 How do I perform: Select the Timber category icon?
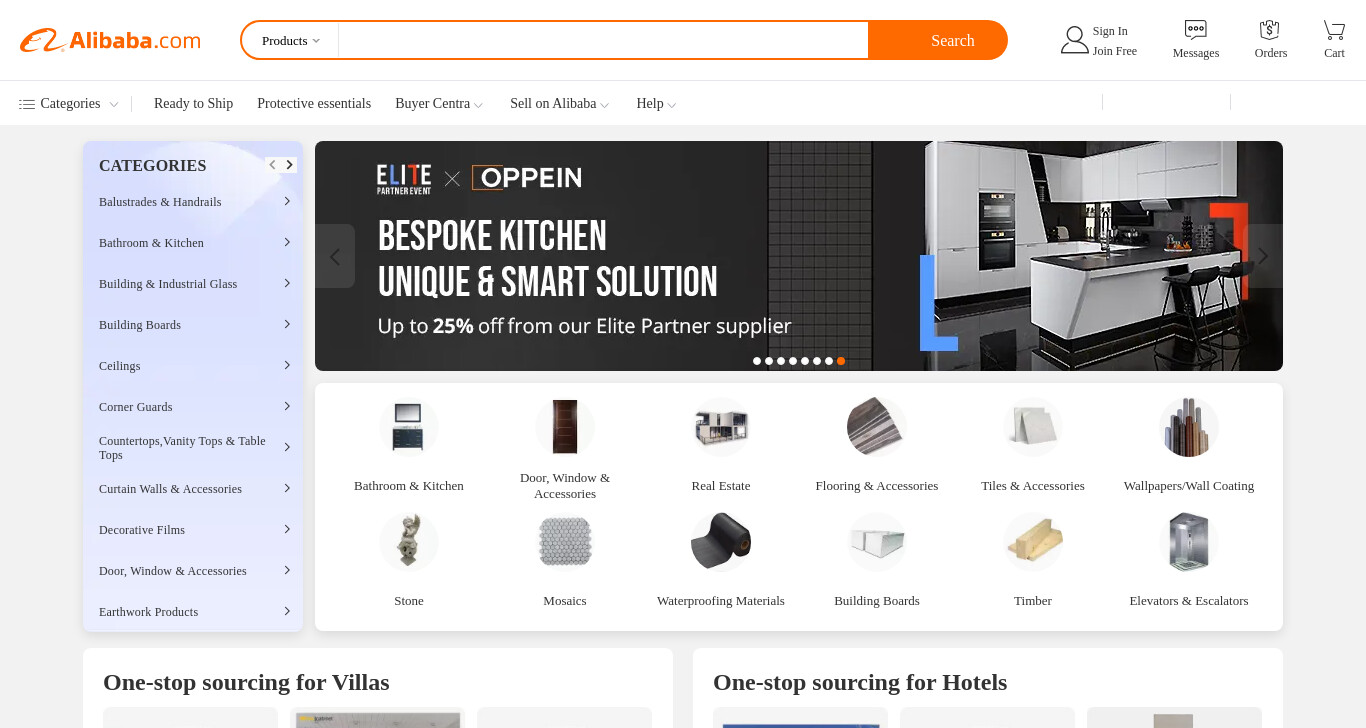pos(1033,542)
